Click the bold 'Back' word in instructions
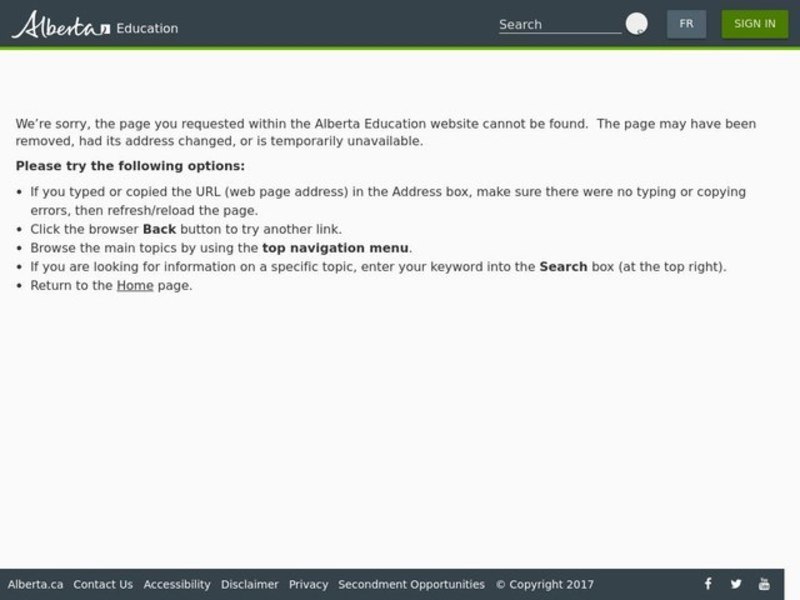The height and width of the screenshot is (600, 800). [159, 229]
